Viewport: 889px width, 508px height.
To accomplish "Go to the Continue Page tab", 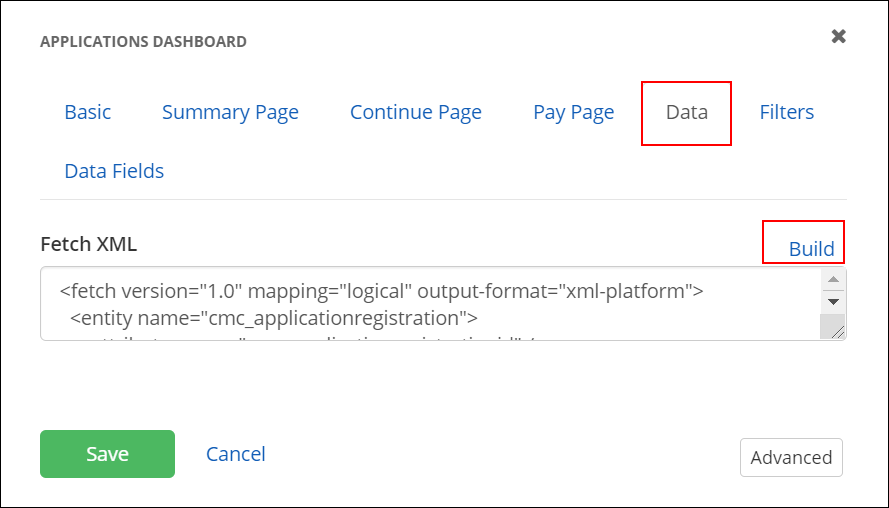I will tap(416, 112).
